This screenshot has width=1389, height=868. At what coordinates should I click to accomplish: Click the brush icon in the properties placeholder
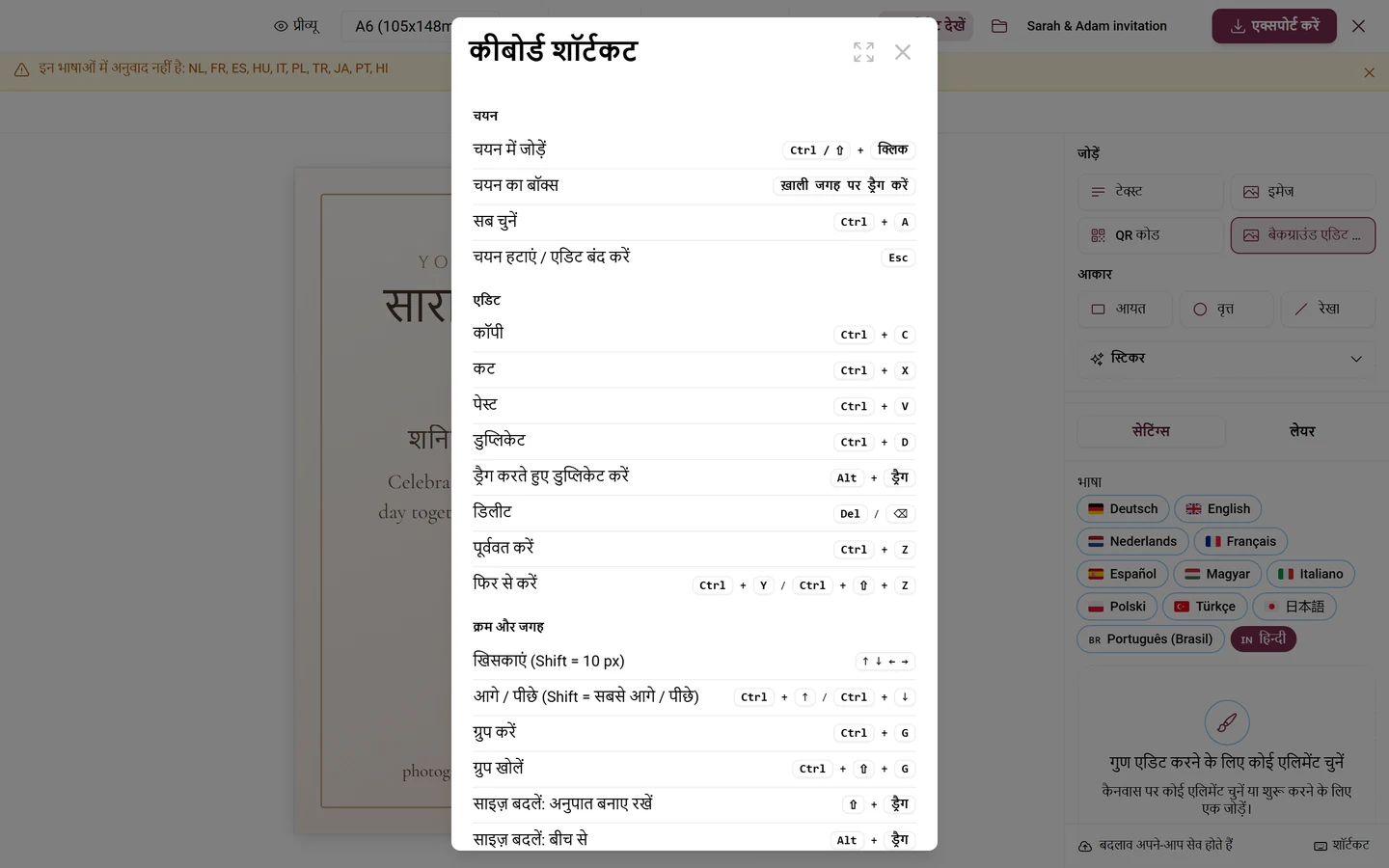[1227, 723]
